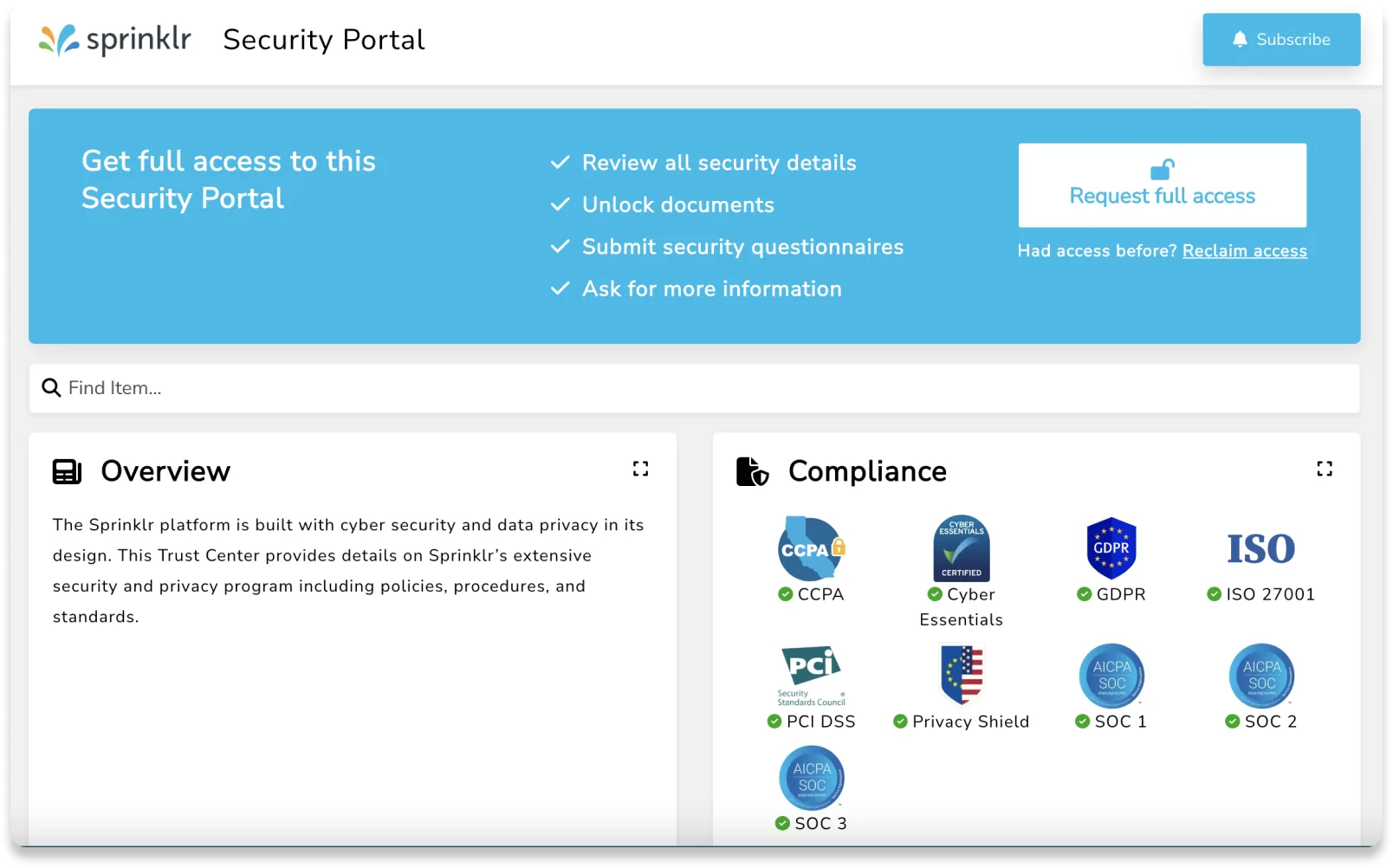Click the unlock icon above Request full access
Image resolution: width=1393 pixels, height=868 pixels.
(x=1162, y=169)
